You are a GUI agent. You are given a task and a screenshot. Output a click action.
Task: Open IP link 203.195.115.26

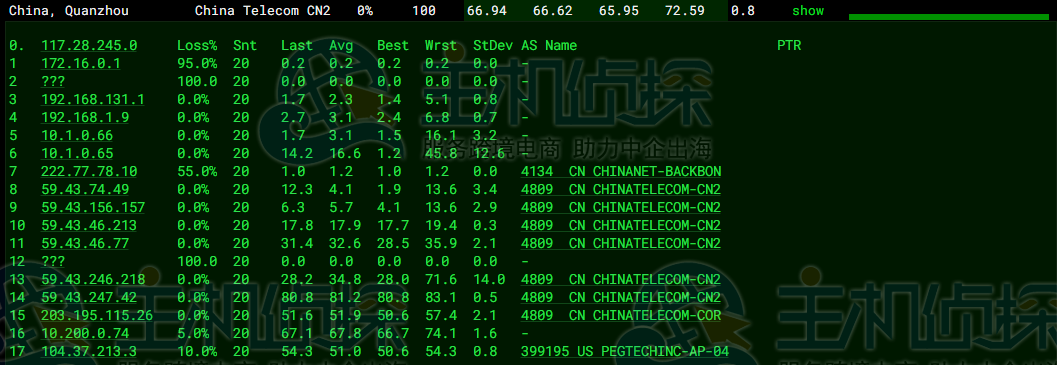tap(97, 315)
